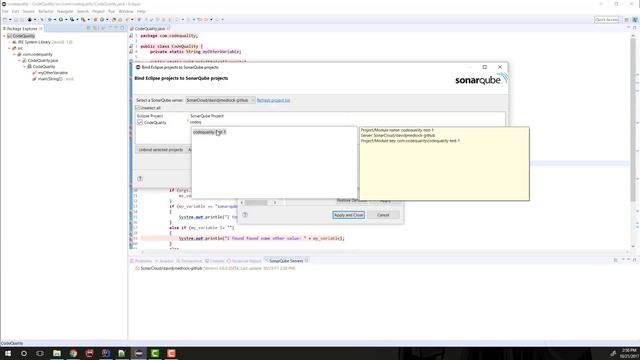Click the Quick Access field
Image resolution: width=640 pixels, height=360 pixels.
tap(607, 20)
